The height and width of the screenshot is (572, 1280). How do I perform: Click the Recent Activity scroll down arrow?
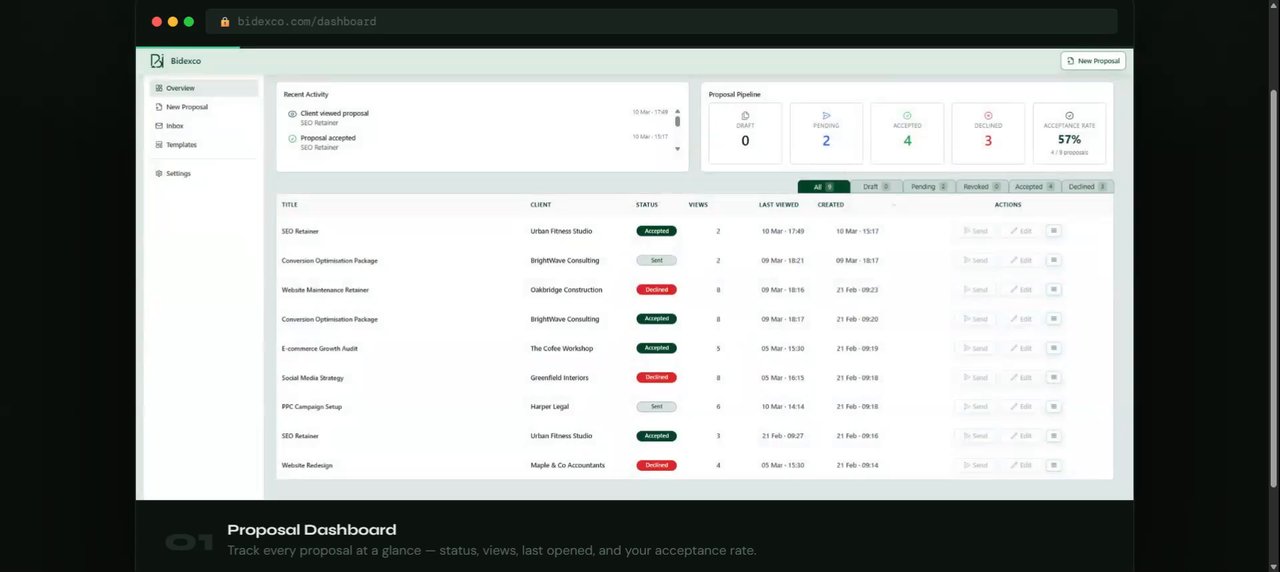click(x=677, y=149)
